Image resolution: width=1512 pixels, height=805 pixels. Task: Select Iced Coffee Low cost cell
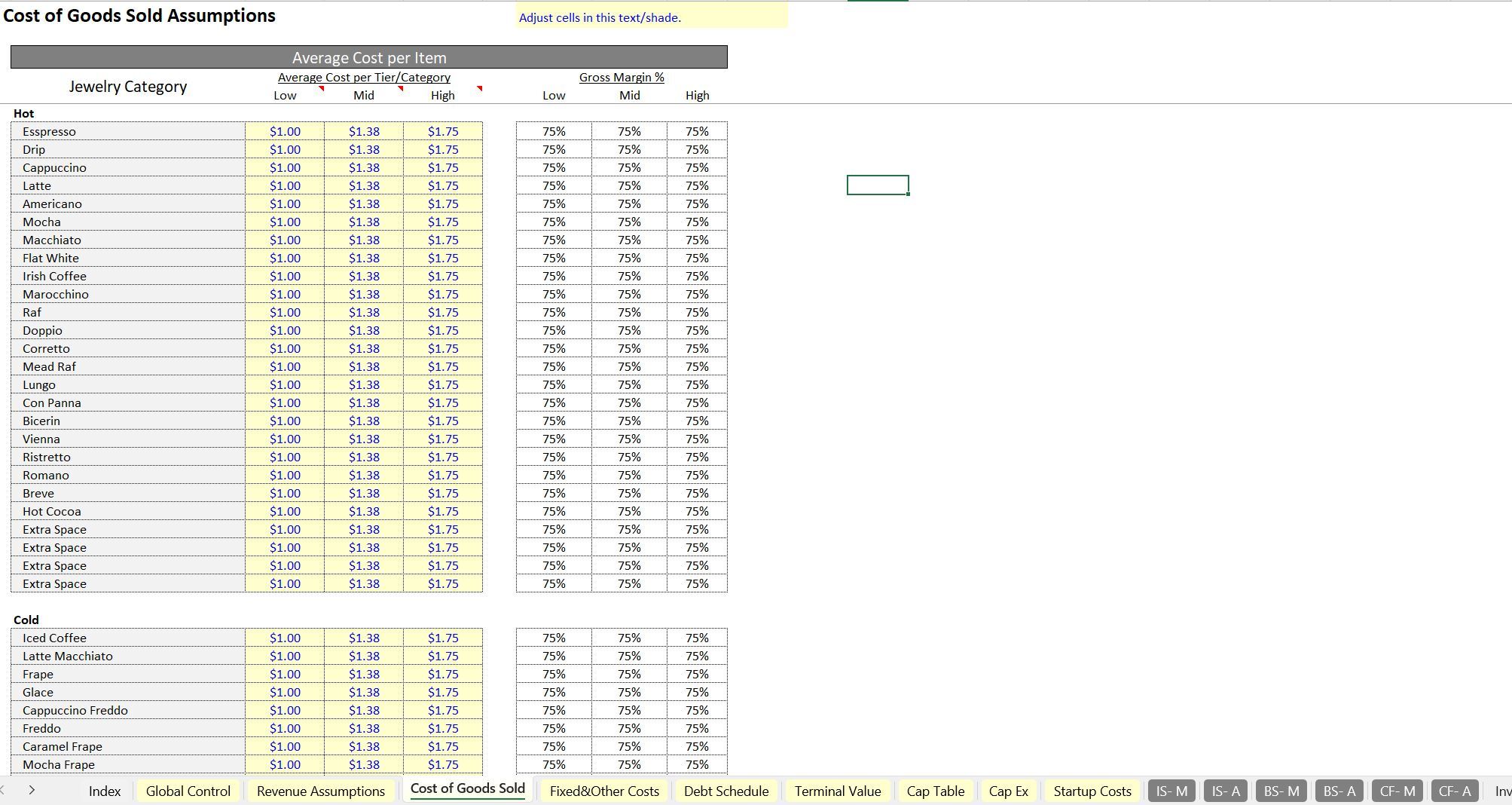click(x=285, y=638)
